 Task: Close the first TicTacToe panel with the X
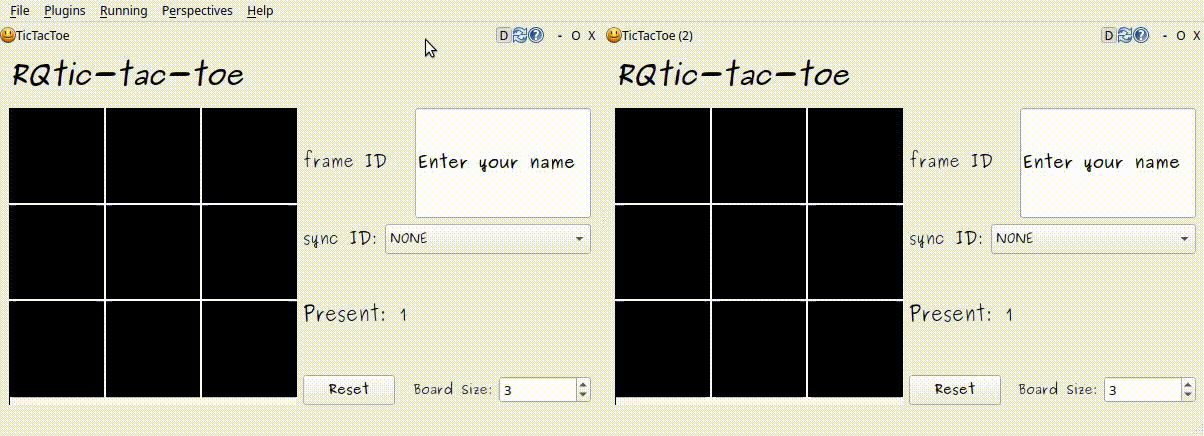point(592,35)
